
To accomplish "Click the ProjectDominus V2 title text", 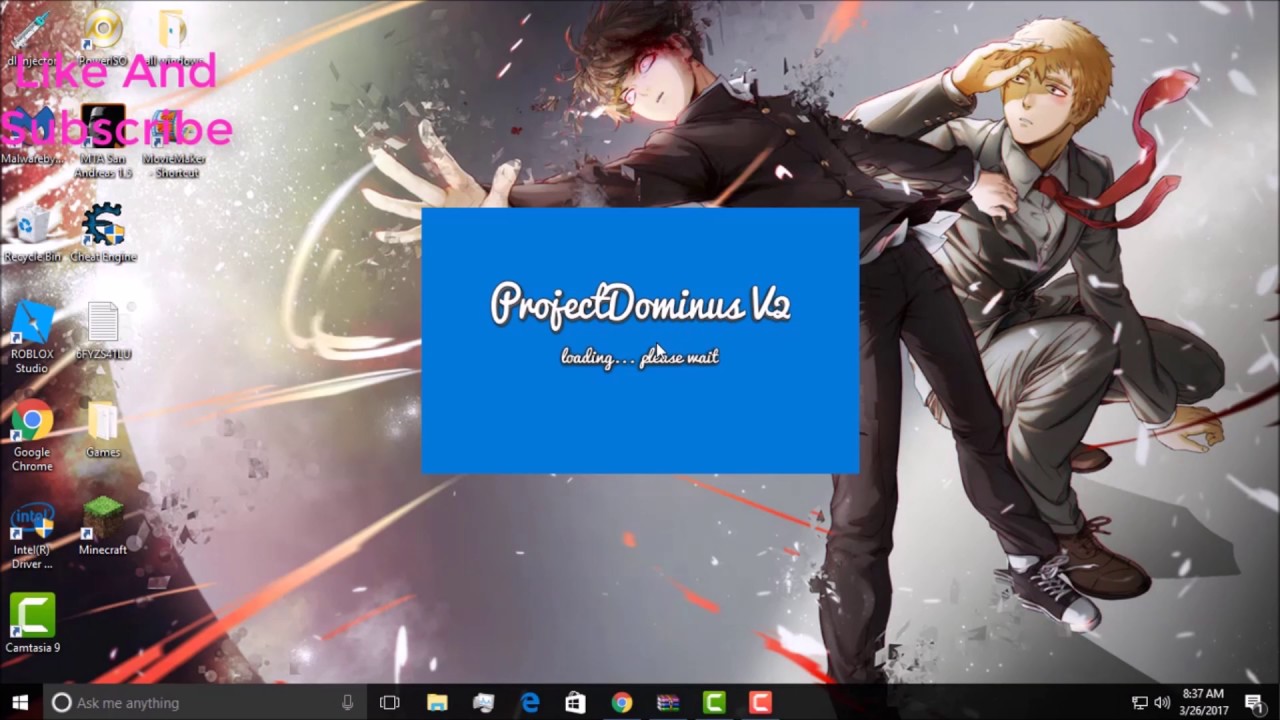I will pos(641,304).
